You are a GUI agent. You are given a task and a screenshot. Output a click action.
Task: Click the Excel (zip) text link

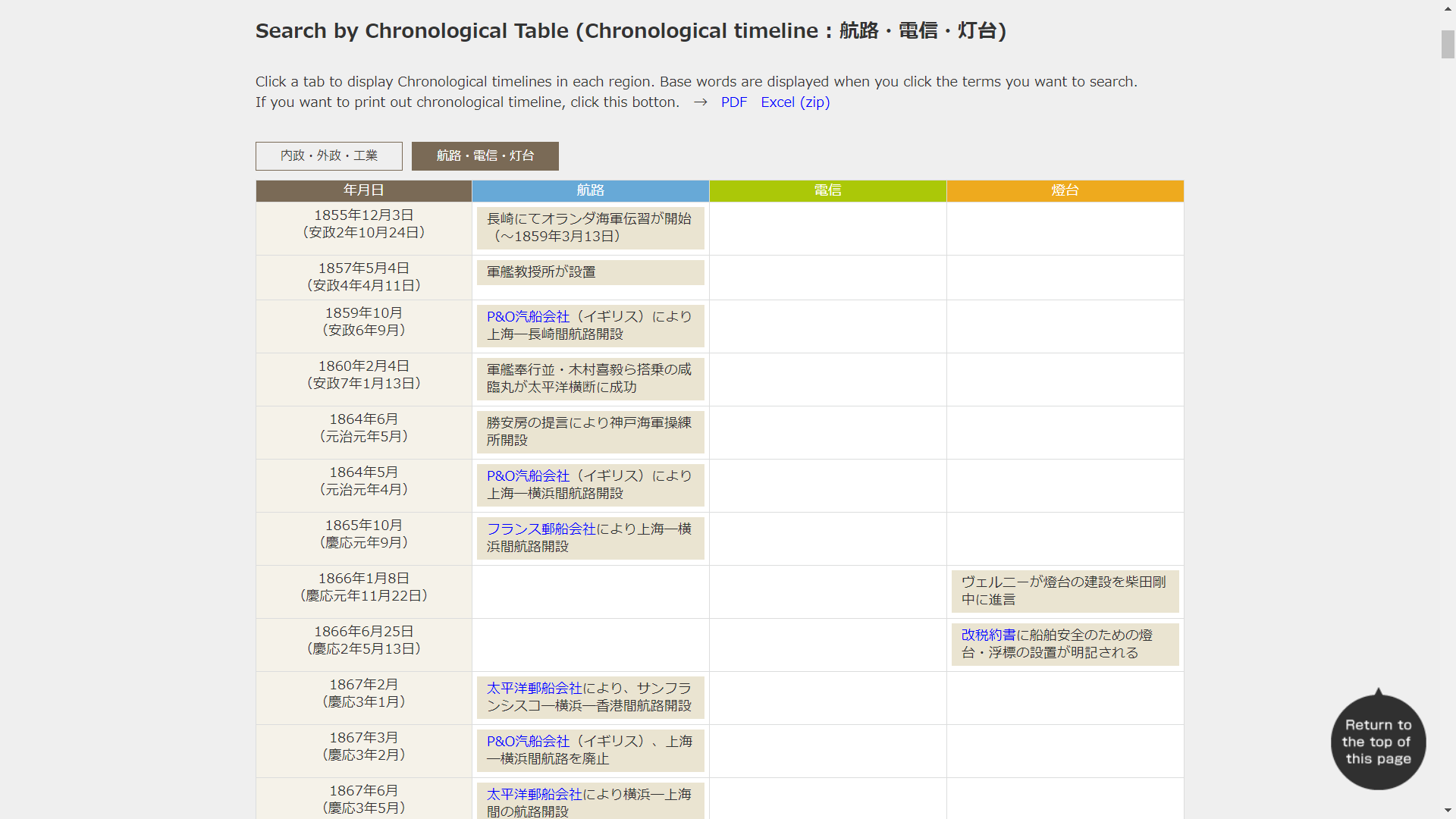[x=796, y=101]
